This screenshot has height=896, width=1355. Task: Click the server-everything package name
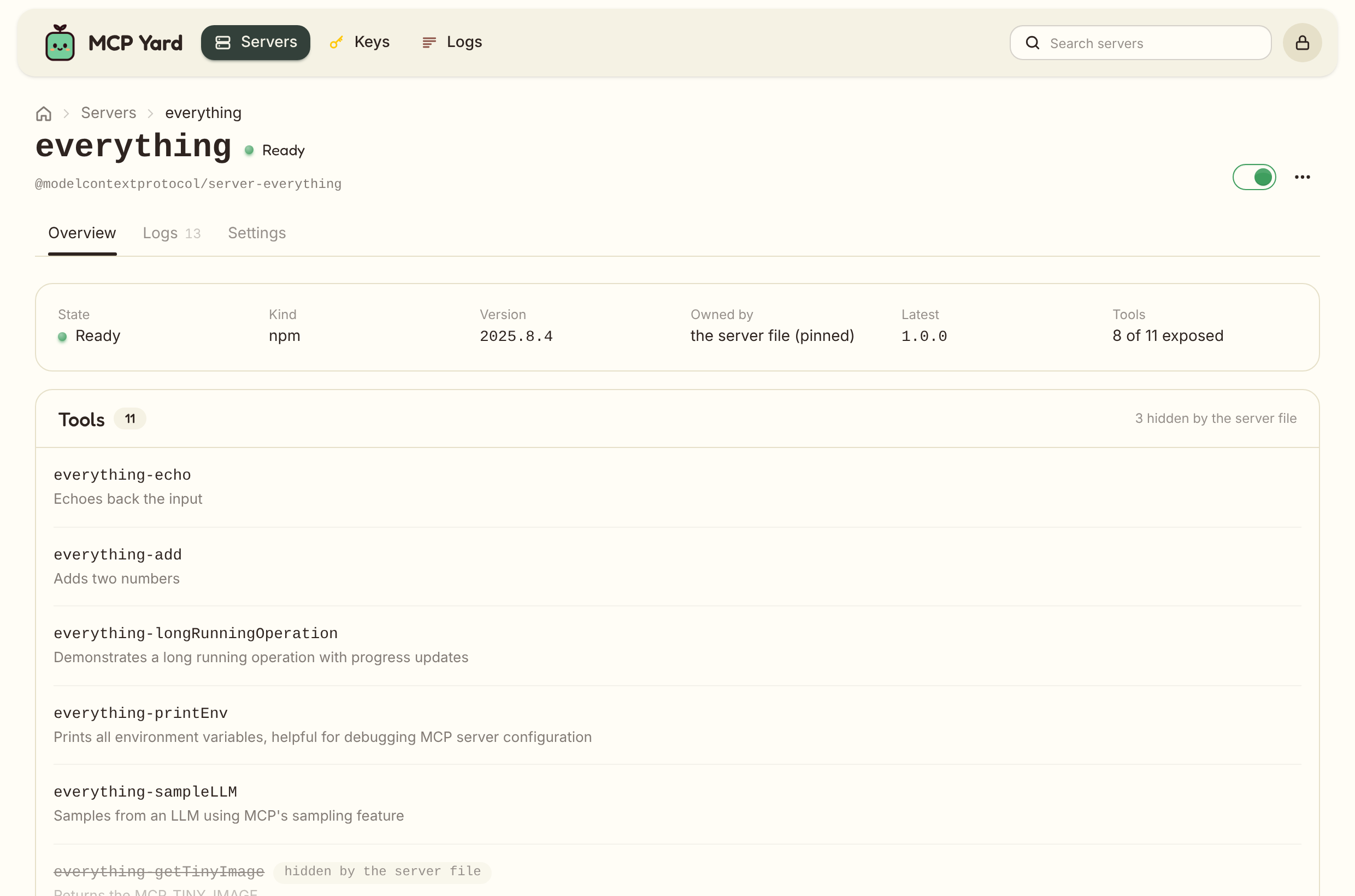[x=188, y=184]
